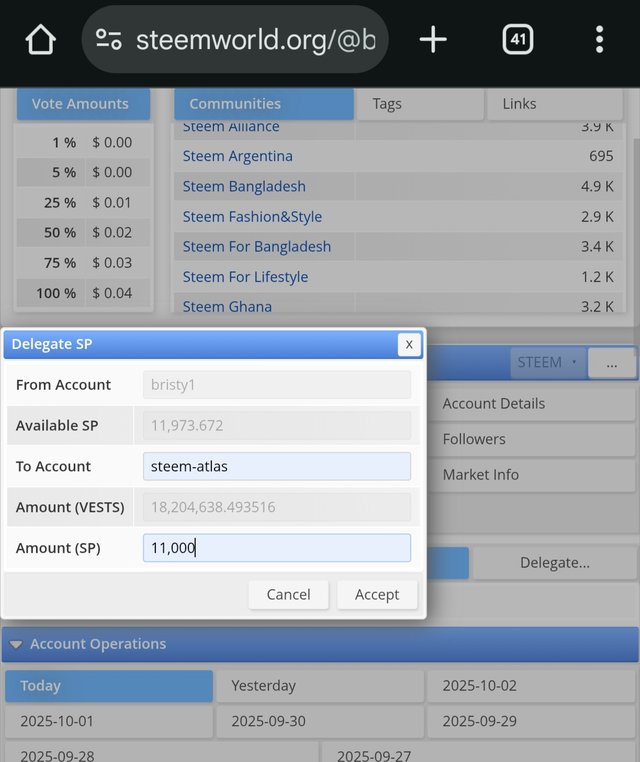Screen dimensions: 640x762
Task: Cancel the SP delegation
Action: coord(289,595)
